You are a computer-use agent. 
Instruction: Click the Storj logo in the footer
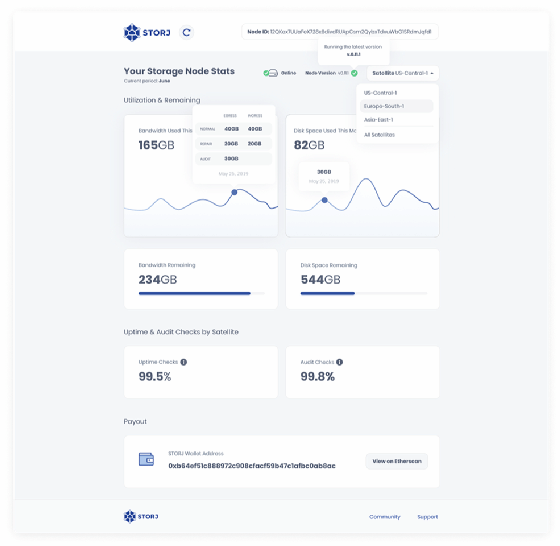[x=141, y=516]
